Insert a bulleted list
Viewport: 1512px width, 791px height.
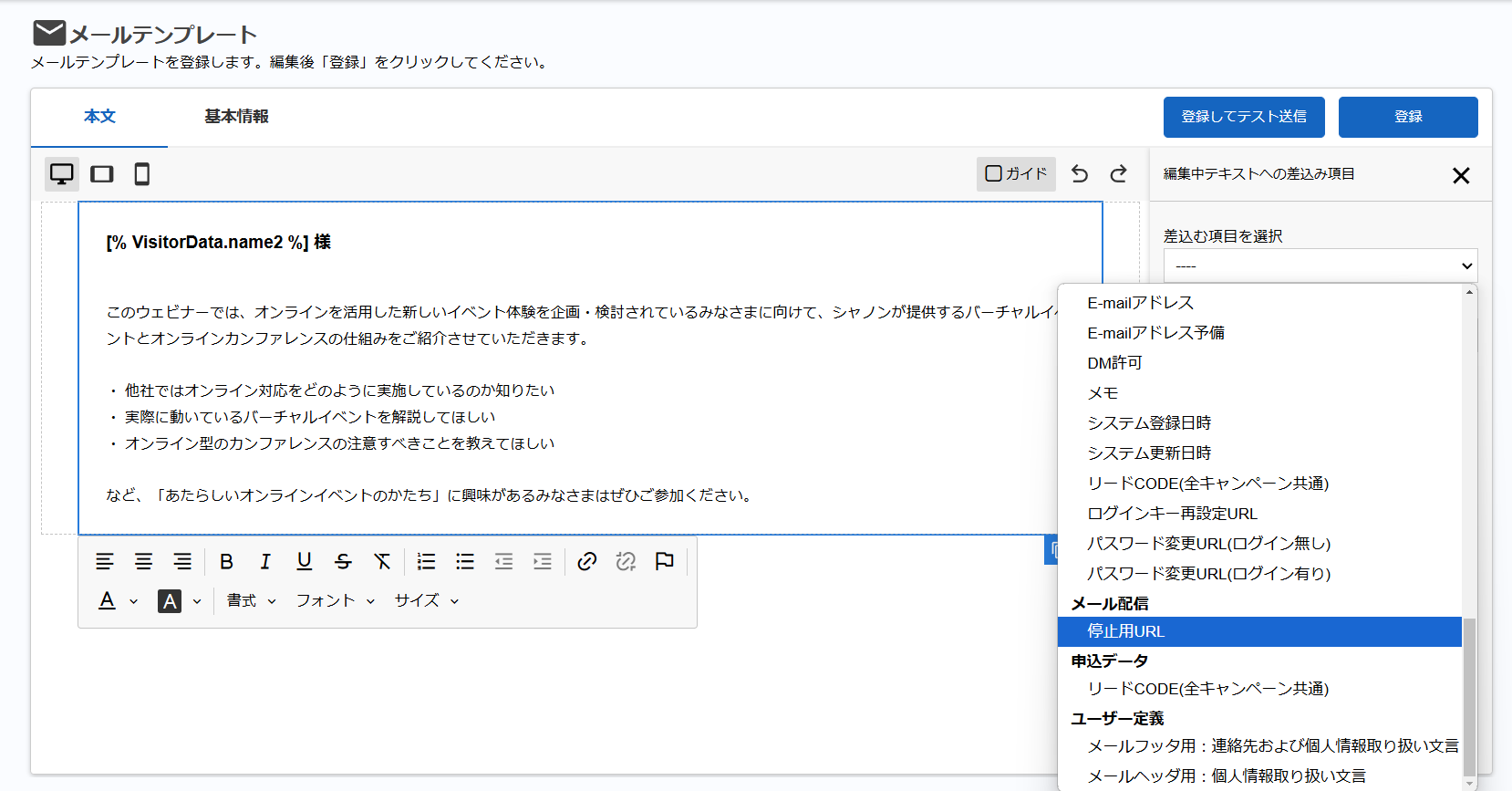pos(465,562)
